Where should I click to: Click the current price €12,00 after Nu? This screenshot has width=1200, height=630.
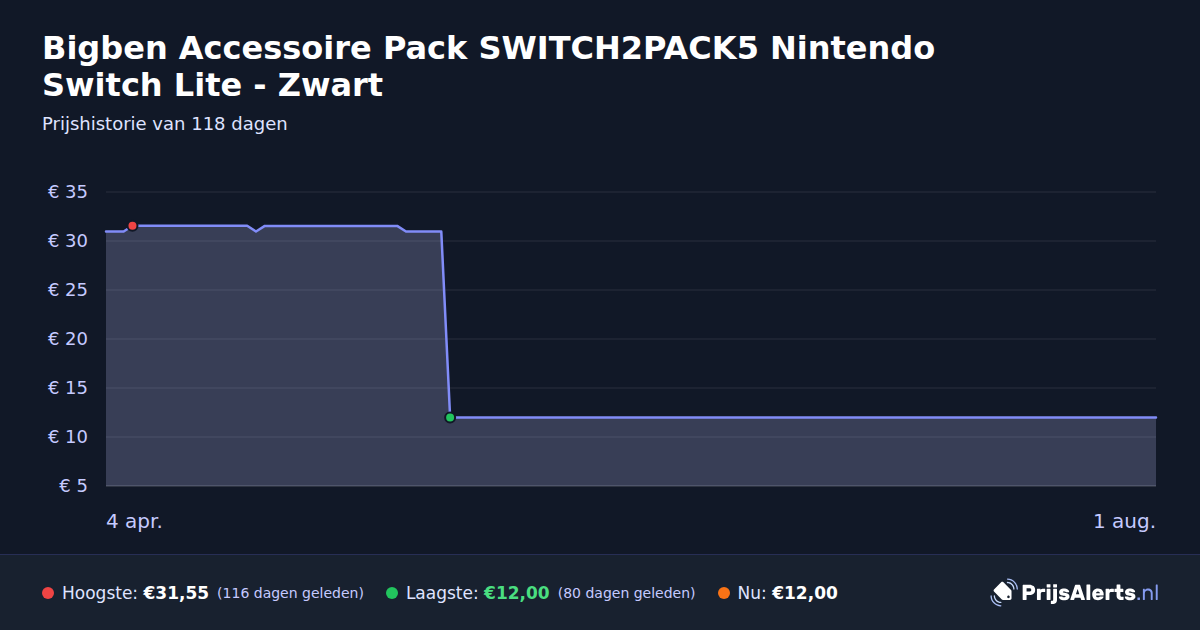tap(805, 593)
